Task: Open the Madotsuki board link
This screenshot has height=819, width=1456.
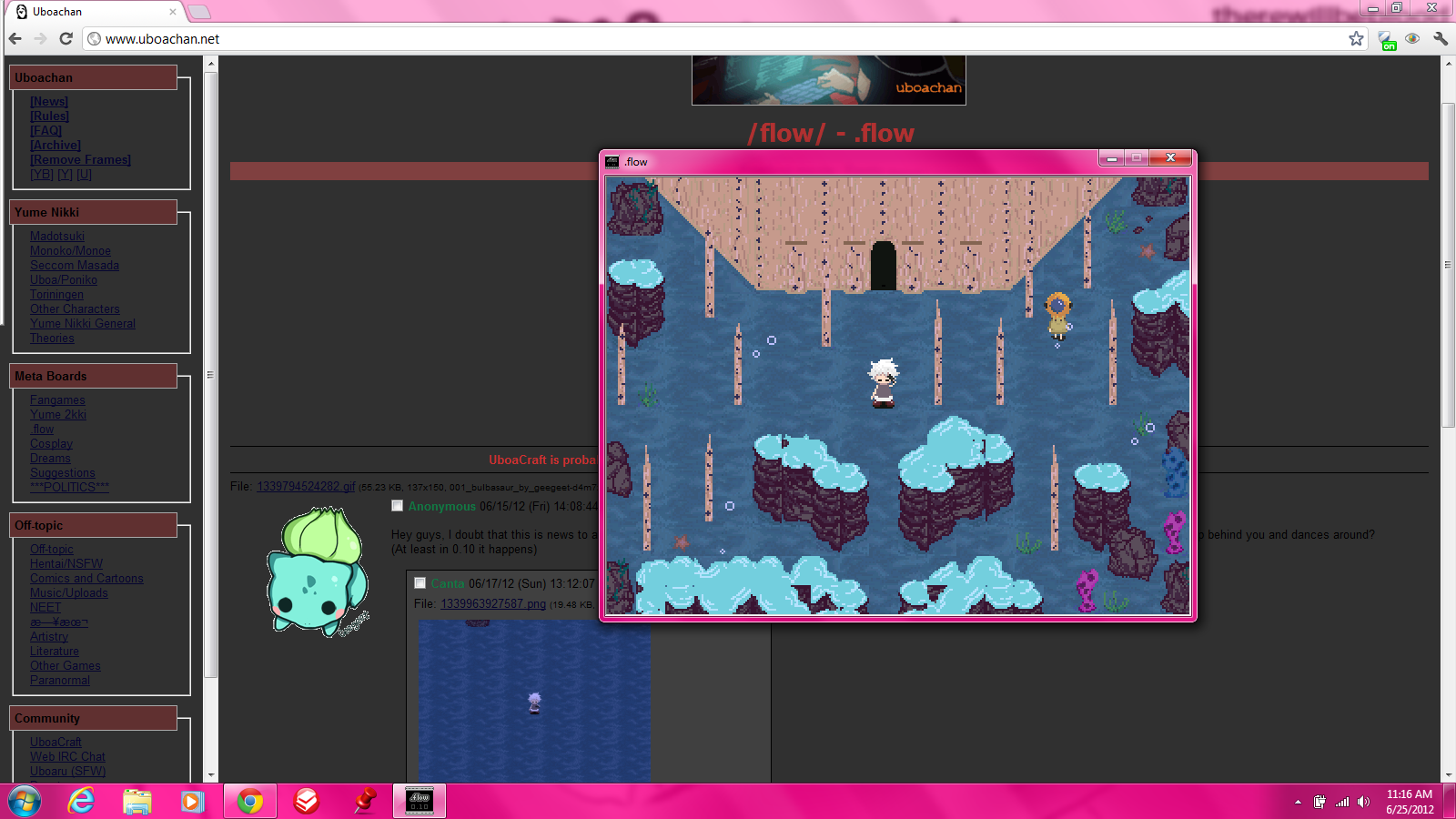Action: coord(57,237)
